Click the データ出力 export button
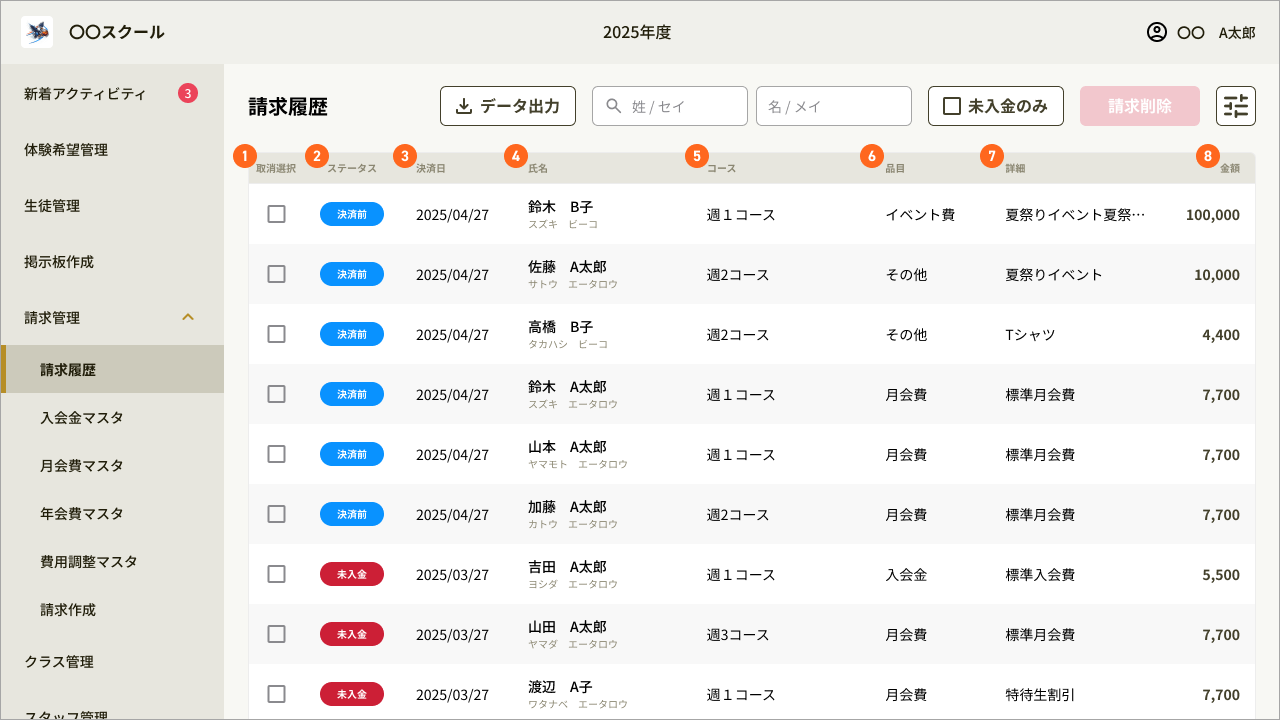1280x720 pixels. tap(508, 105)
